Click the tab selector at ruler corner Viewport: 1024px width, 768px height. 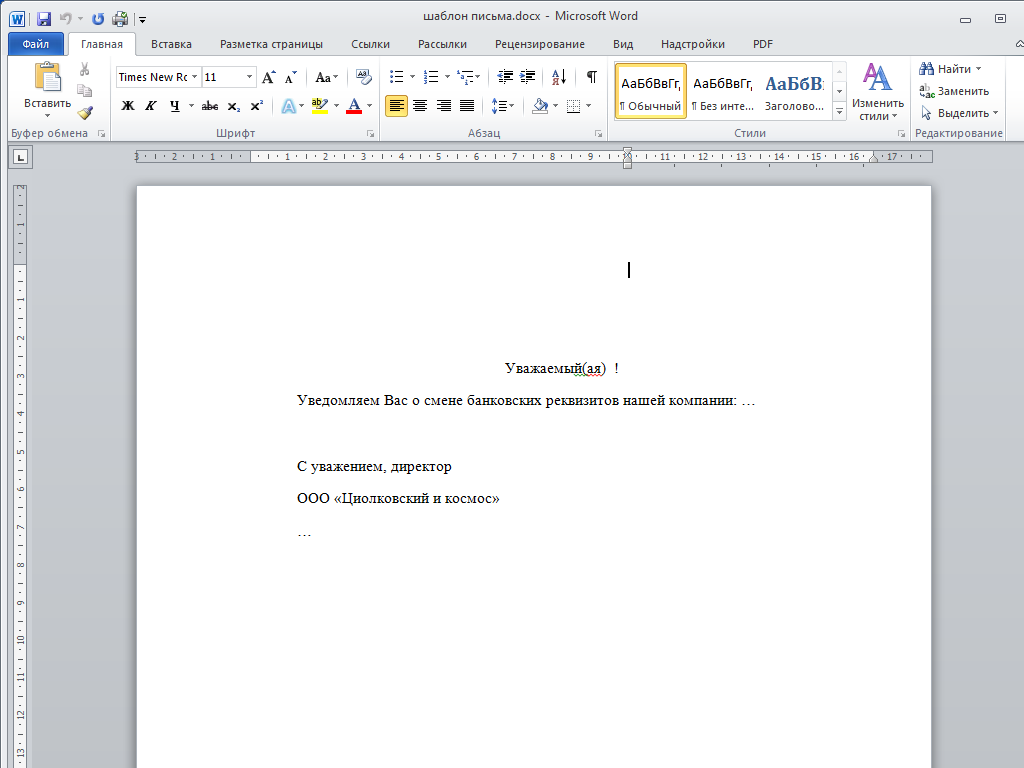(x=21, y=157)
